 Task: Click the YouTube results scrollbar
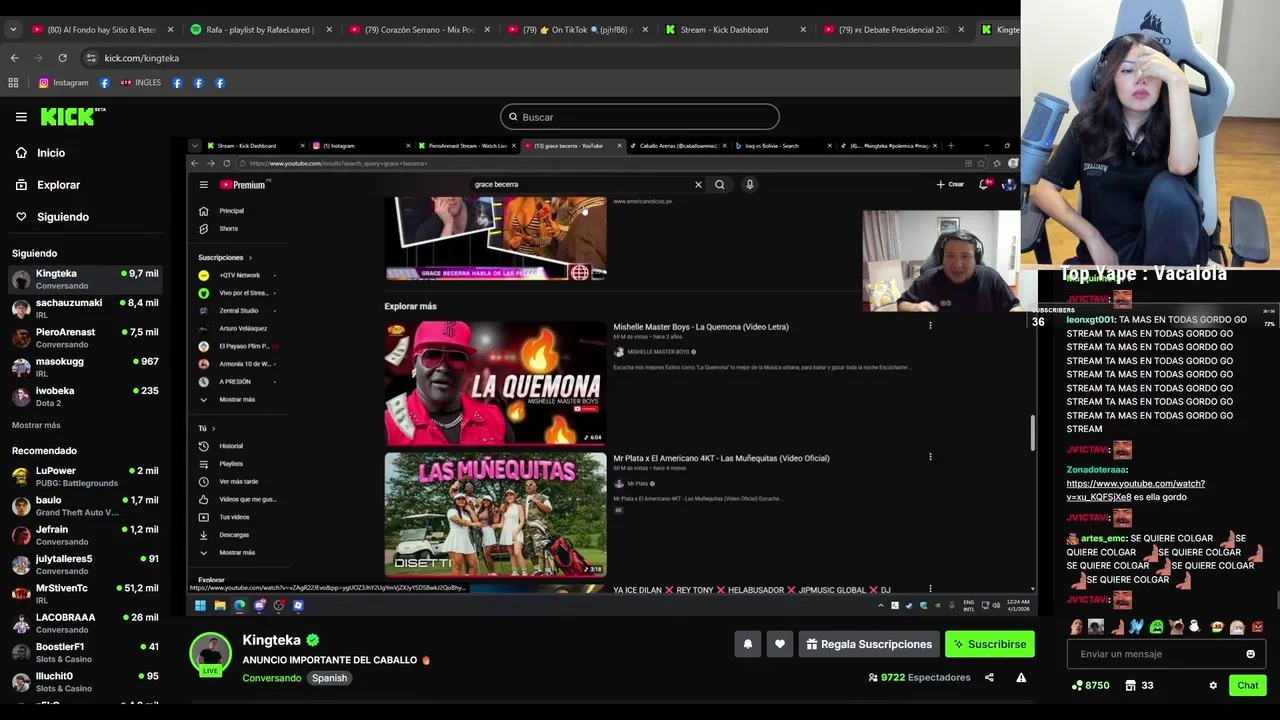point(1033,432)
